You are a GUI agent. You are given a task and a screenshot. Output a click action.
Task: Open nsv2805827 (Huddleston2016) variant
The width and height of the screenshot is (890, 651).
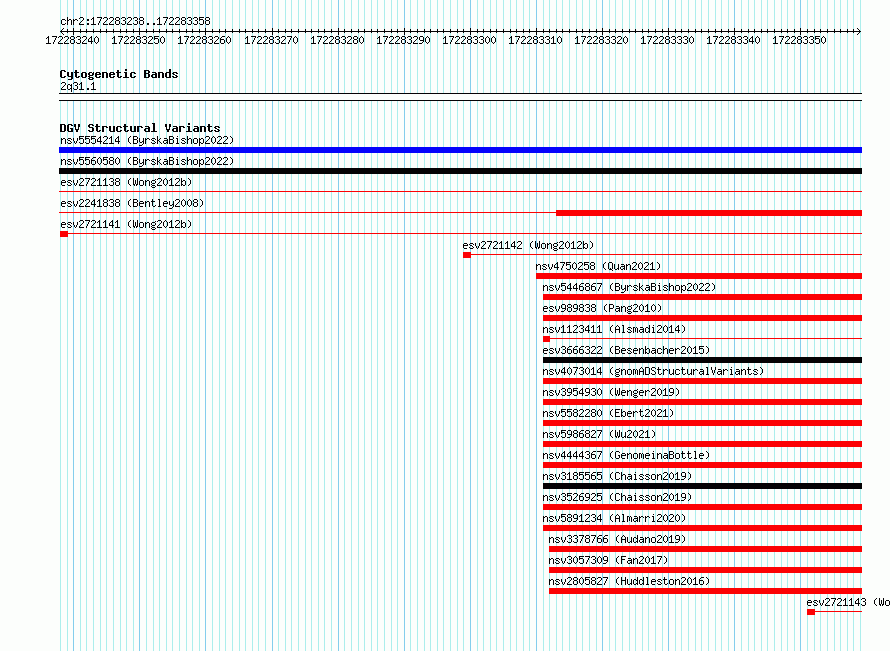[629, 581]
